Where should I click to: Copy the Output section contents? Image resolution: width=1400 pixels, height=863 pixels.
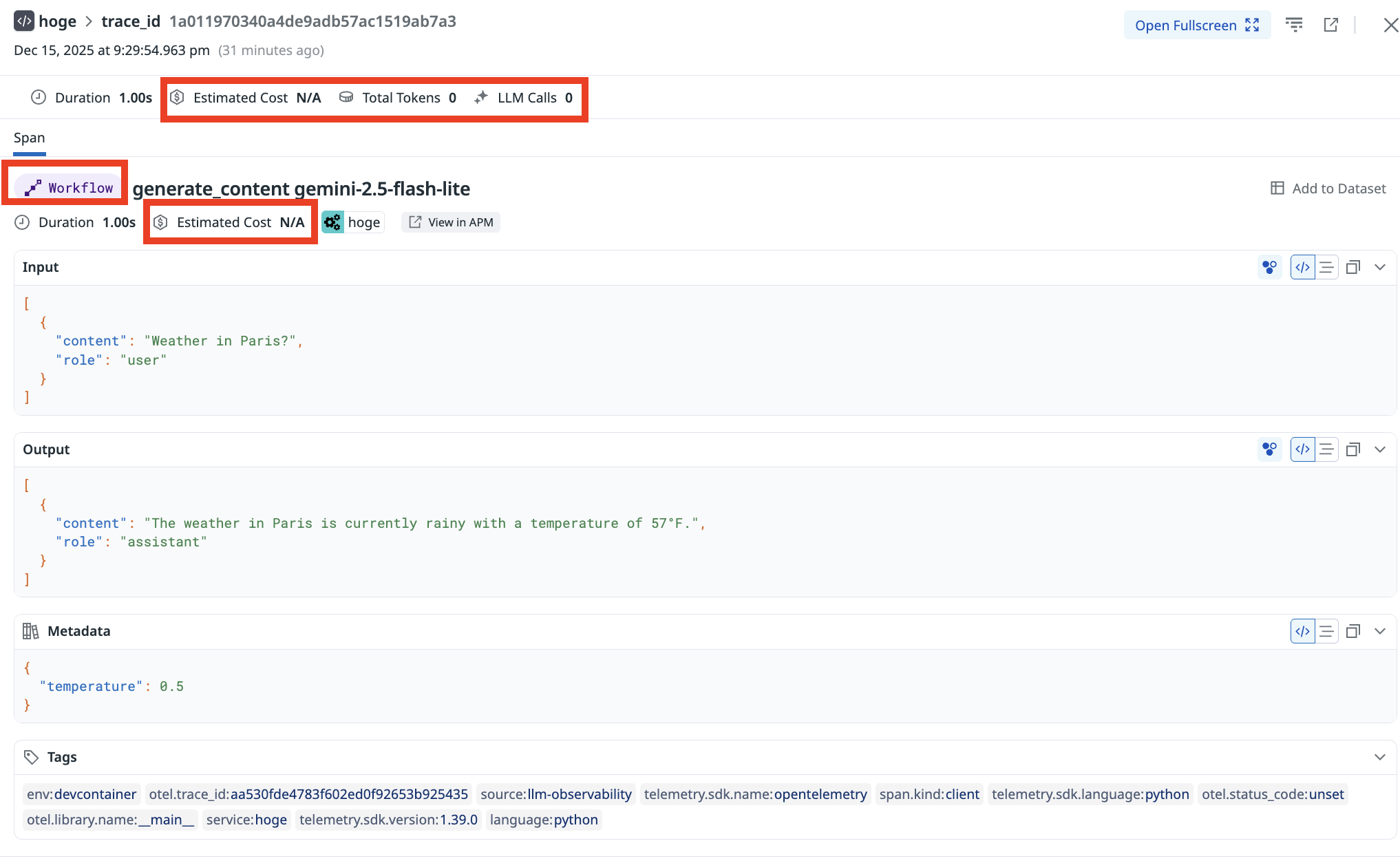[1353, 449]
